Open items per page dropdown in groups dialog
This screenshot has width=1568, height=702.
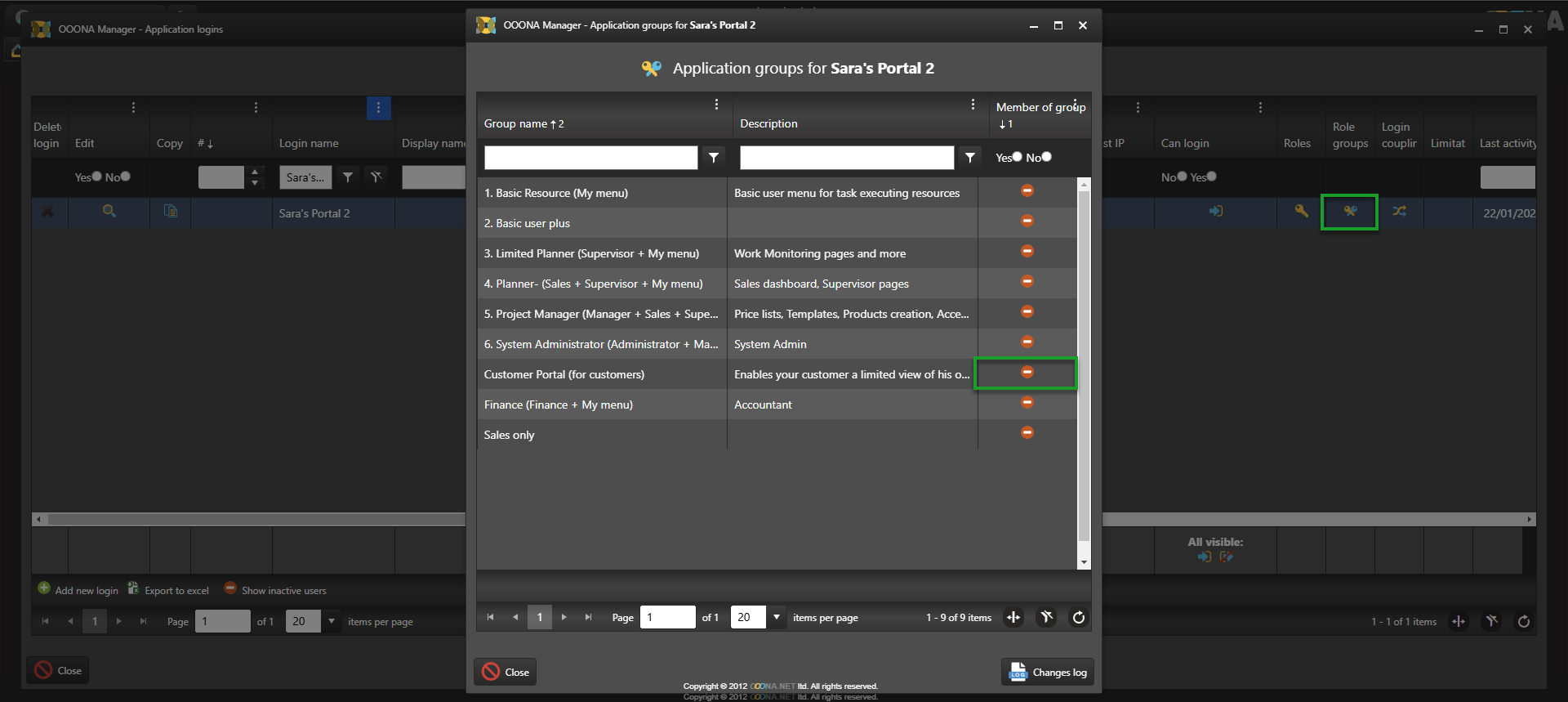click(x=776, y=618)
